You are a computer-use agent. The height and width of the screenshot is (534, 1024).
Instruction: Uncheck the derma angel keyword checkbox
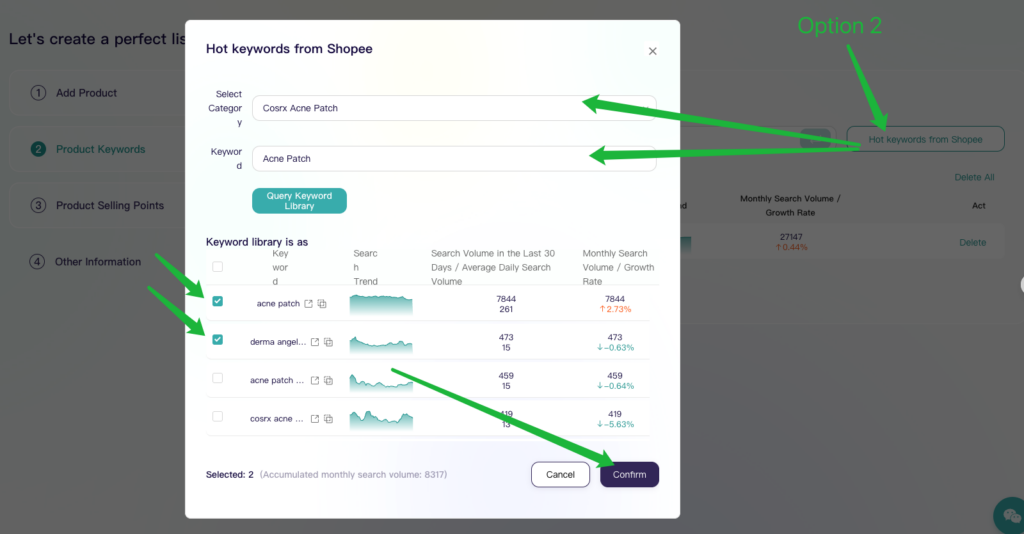coord(217,340)
